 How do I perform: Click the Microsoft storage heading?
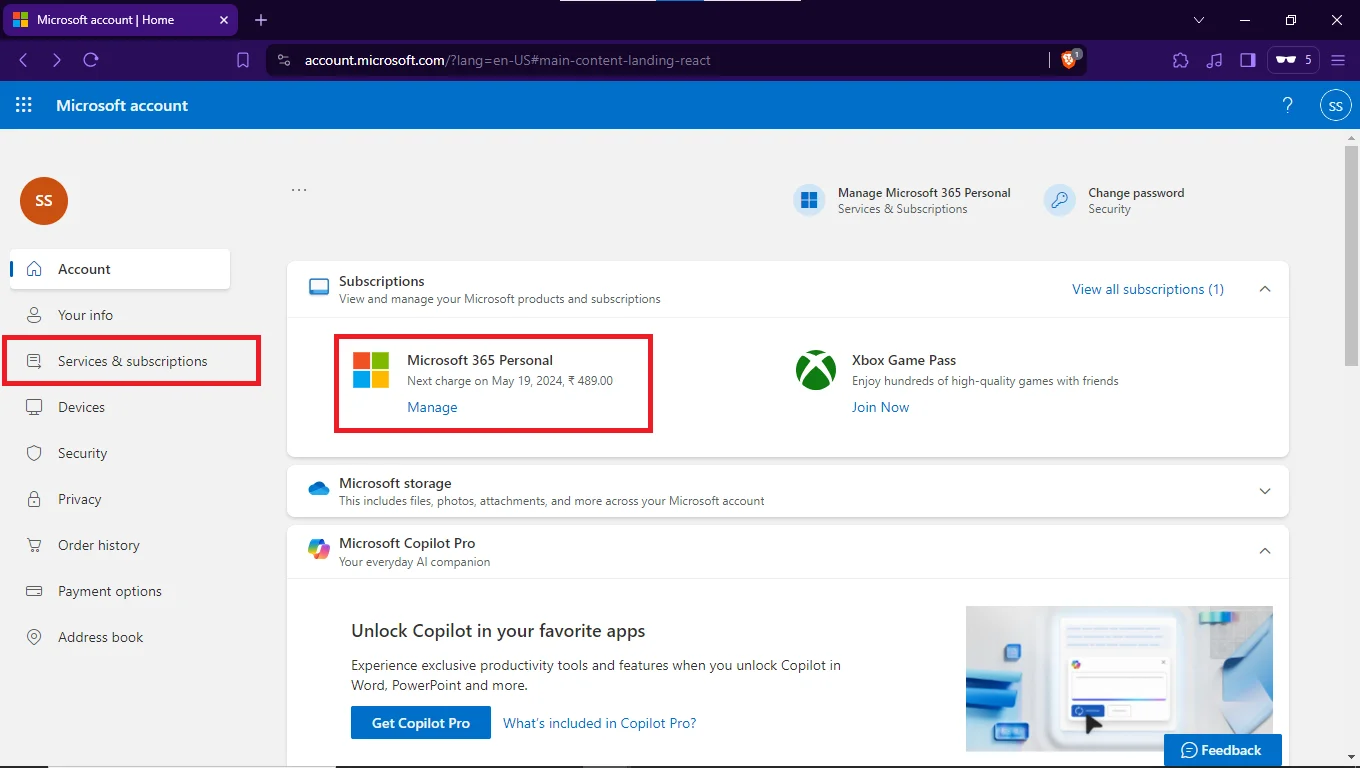[395, 483]
